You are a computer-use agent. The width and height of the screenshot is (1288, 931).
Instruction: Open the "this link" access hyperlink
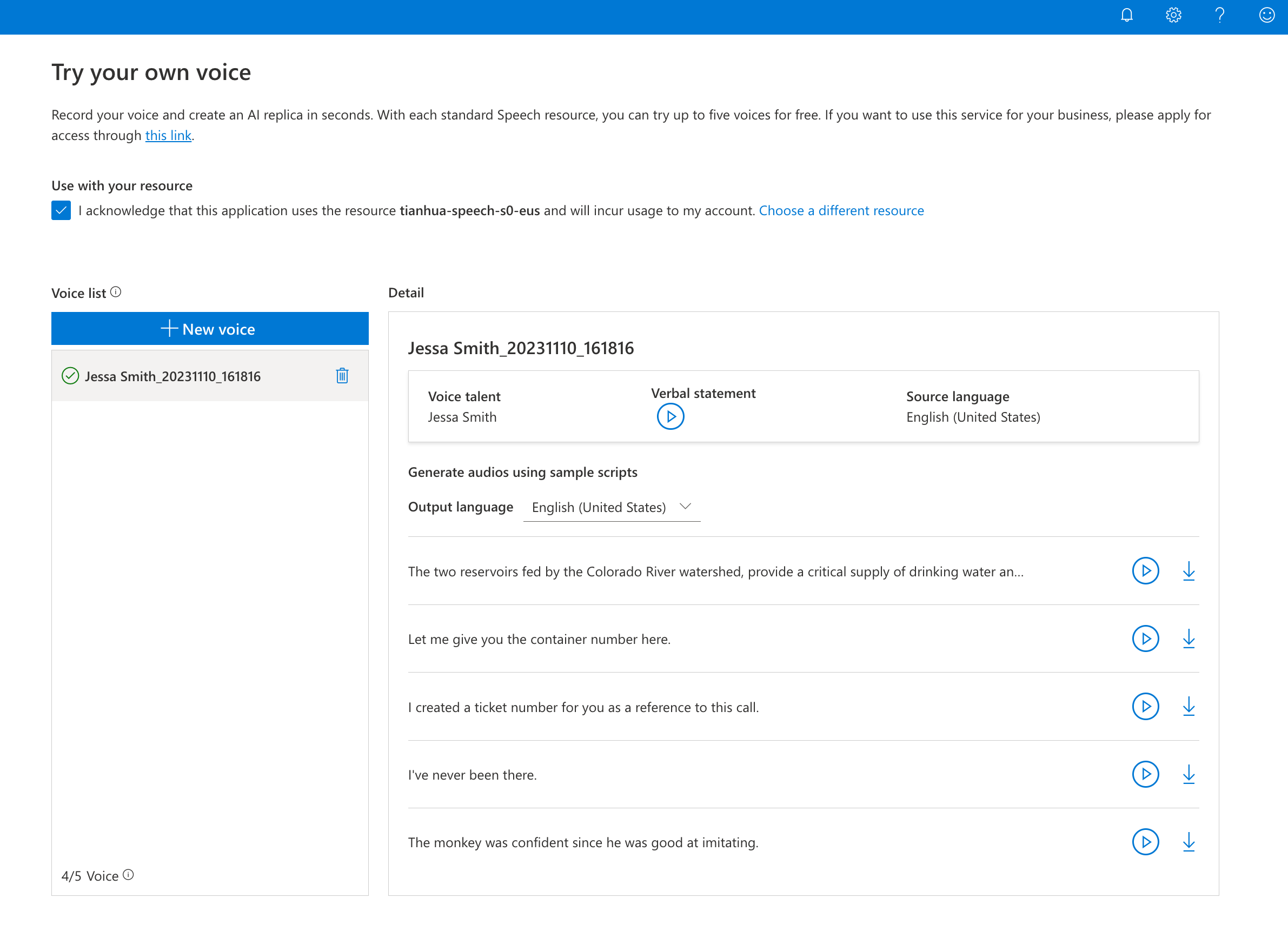(x=168, y=135)
